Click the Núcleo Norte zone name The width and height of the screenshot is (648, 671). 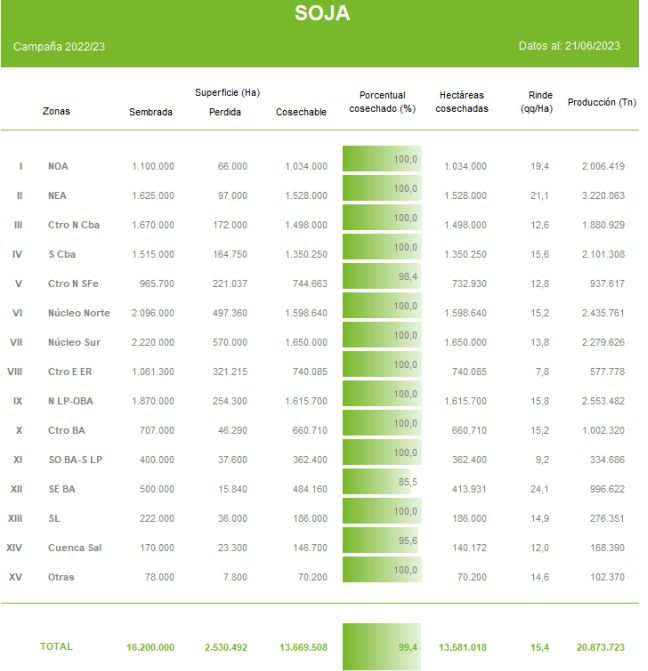(x=78, y=313)
